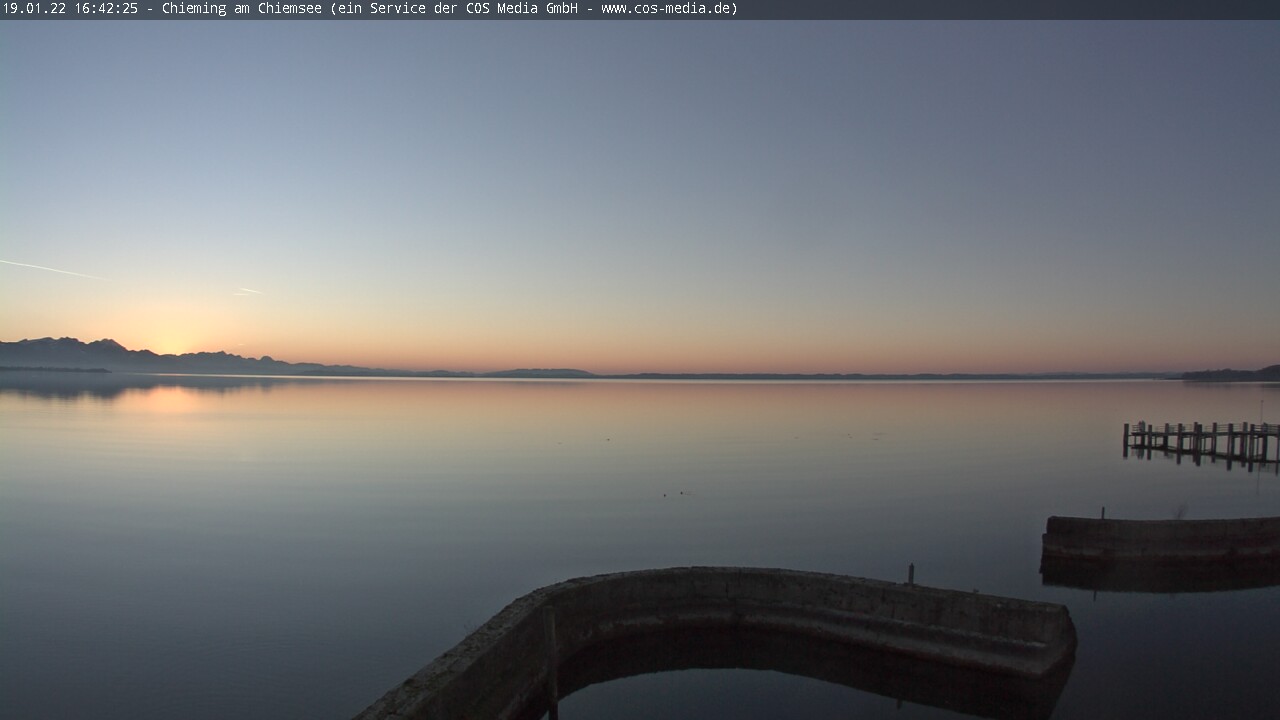Click the small post on the right concrete wall
Viewport: 1280px width, 720px height.
pyautogui.click(x=1103, y=512)
